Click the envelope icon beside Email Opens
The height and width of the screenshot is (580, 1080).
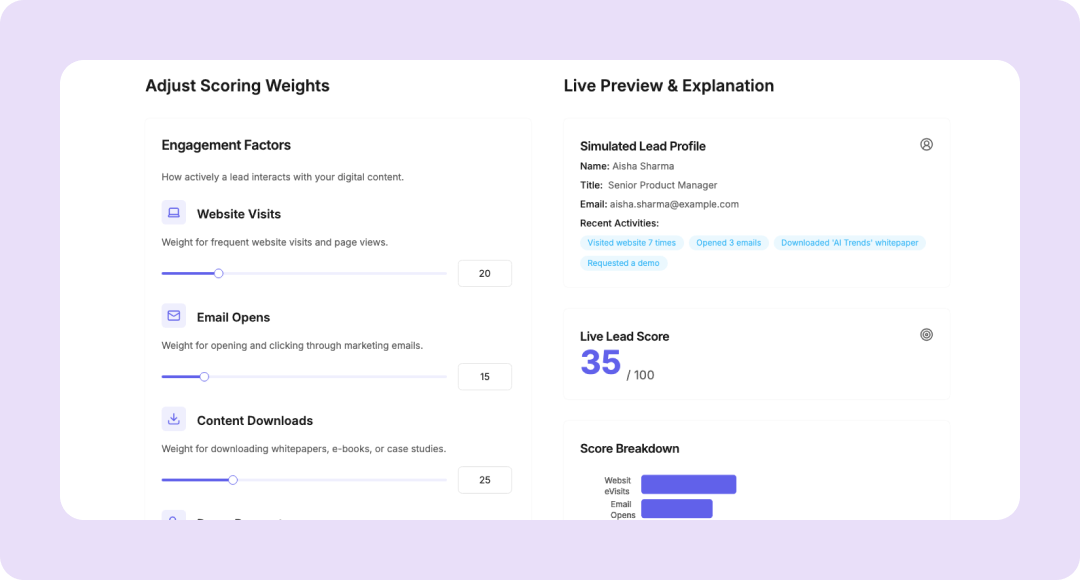click(174, 316)
